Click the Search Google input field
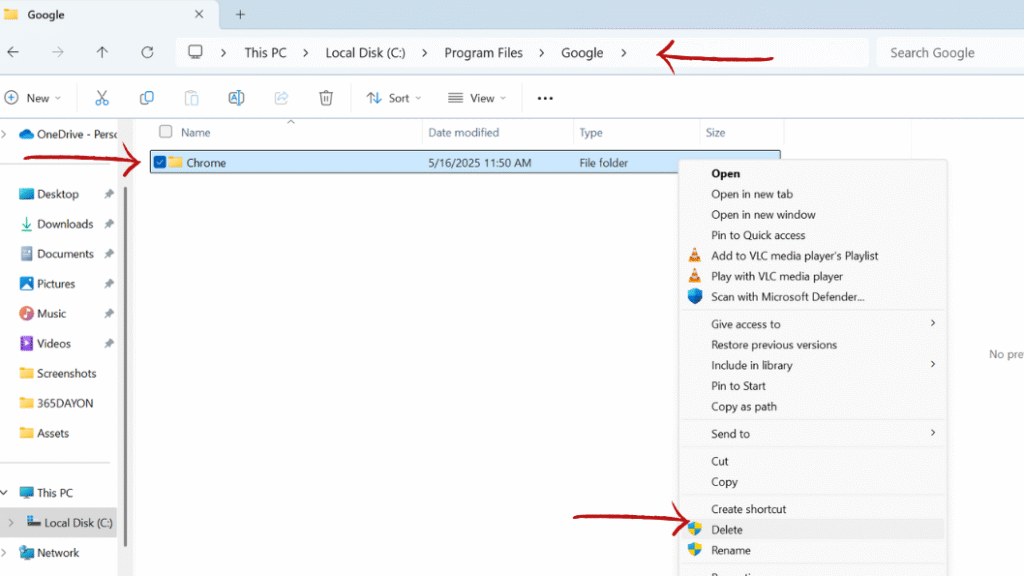The width and height of the screenshot is (1024, 576). point(950,52)
